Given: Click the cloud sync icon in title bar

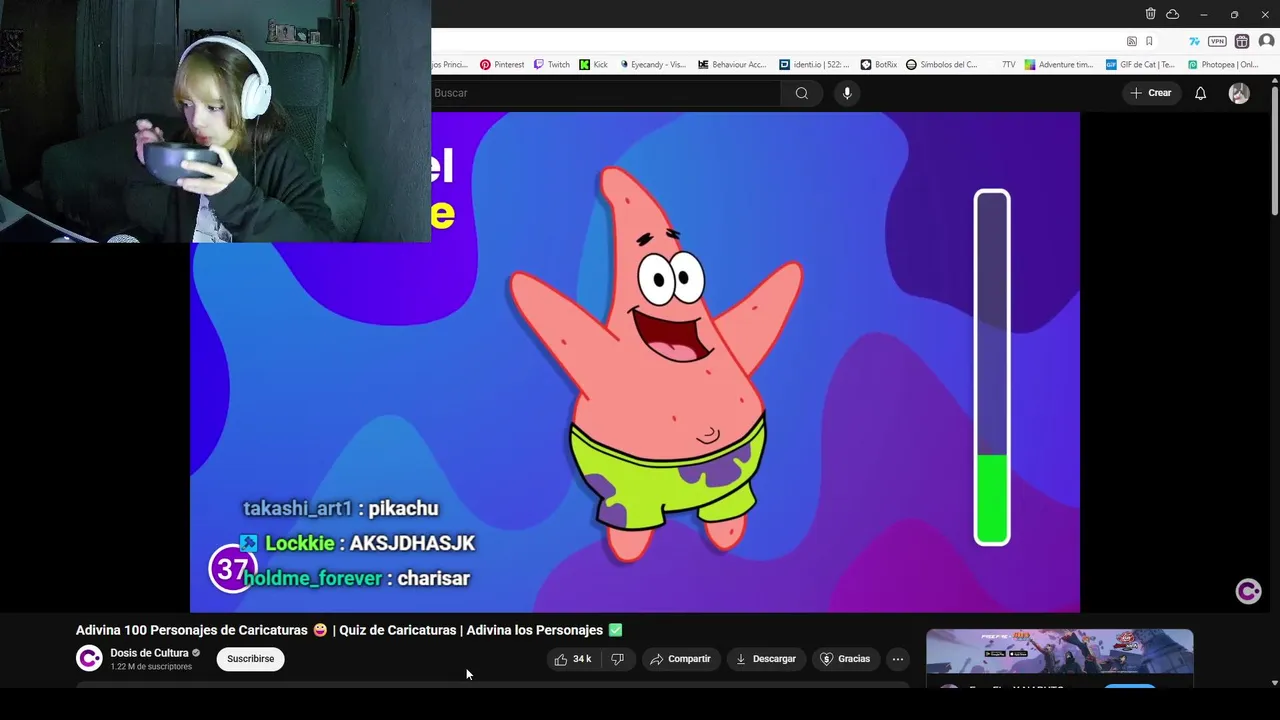Looking at the screenshot, I should pyautogui.click(x=1173, y=14).
